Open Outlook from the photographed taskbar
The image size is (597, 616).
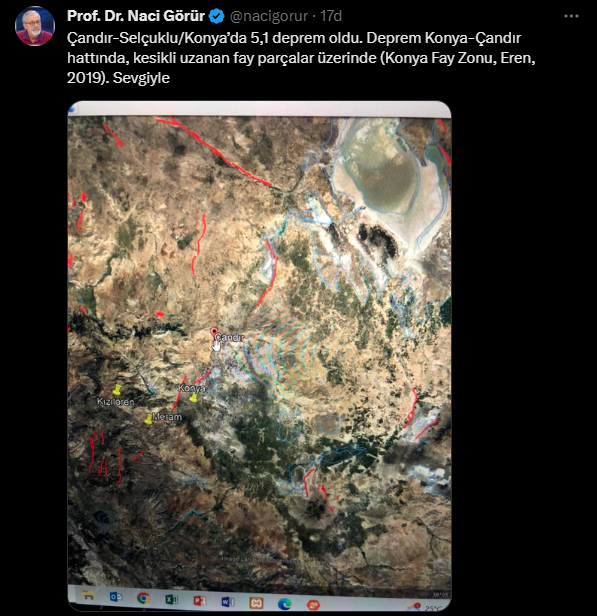116,597
